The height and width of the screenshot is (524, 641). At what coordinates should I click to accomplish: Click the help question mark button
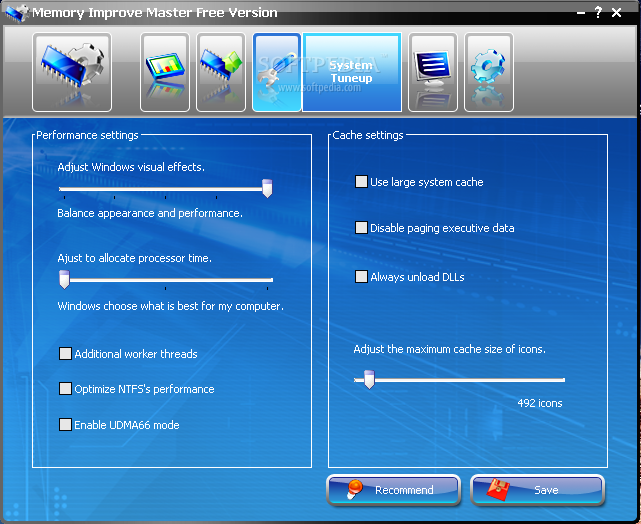click(598, 12)
